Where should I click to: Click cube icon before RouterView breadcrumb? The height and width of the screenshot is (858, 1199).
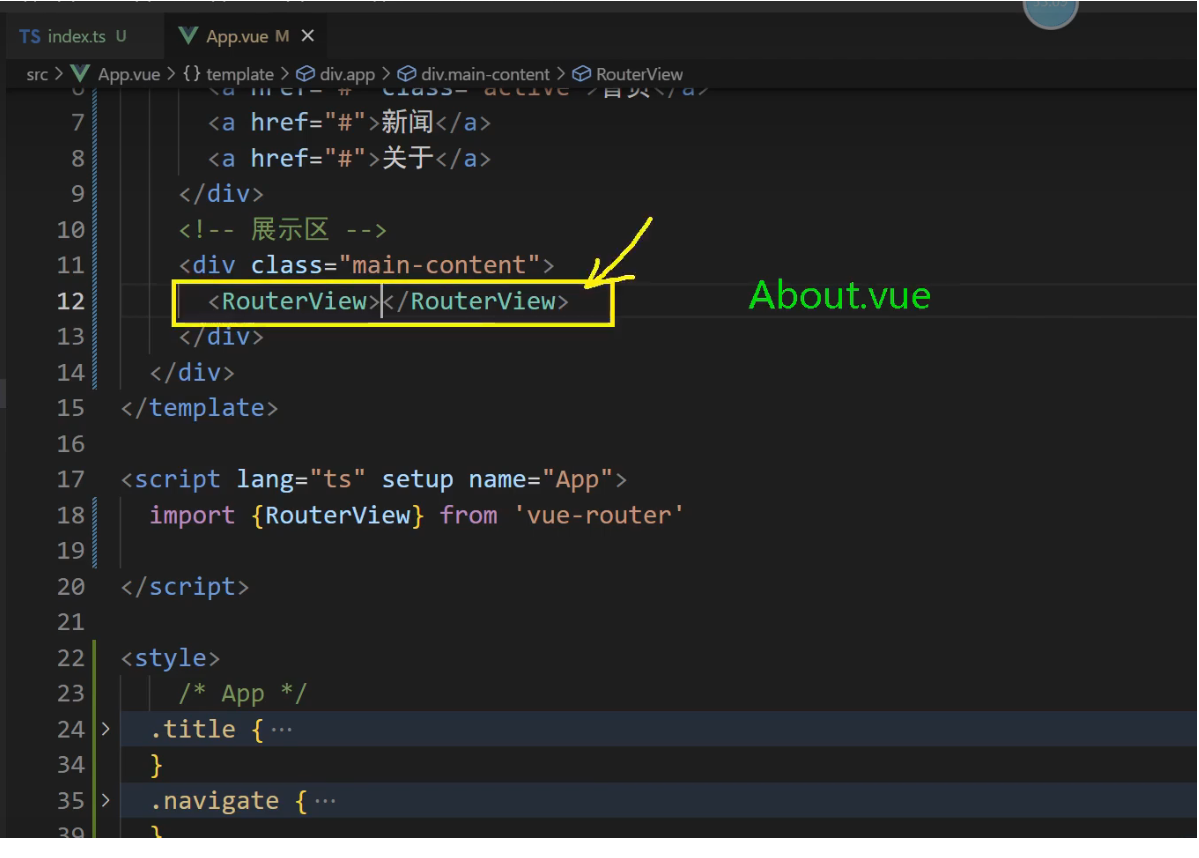(x=582, y=73)
